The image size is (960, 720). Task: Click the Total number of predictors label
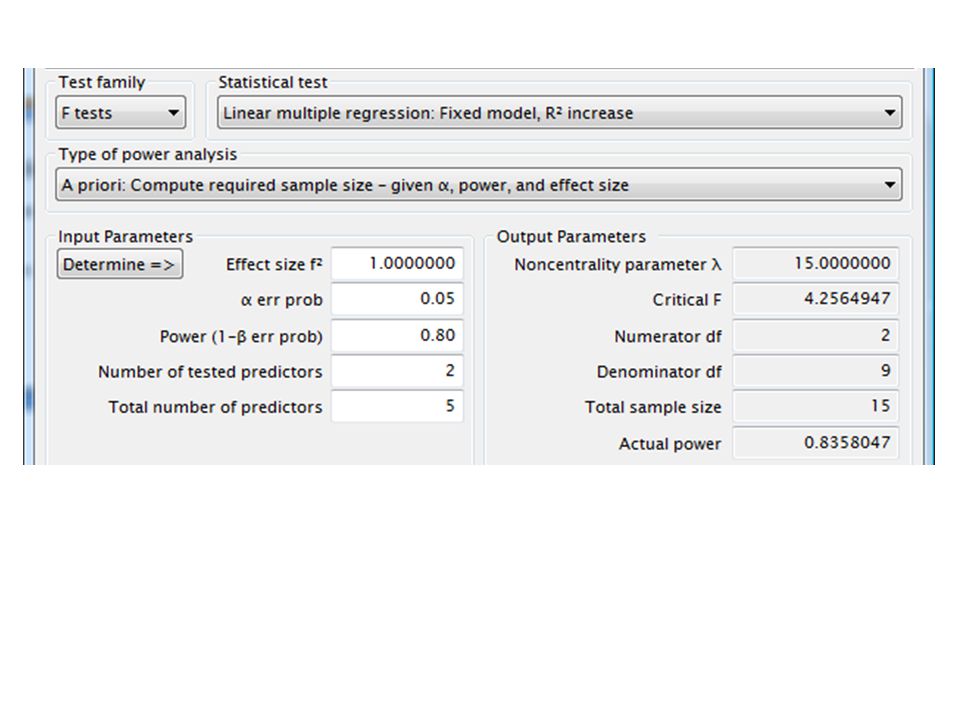tap(216, 407)
